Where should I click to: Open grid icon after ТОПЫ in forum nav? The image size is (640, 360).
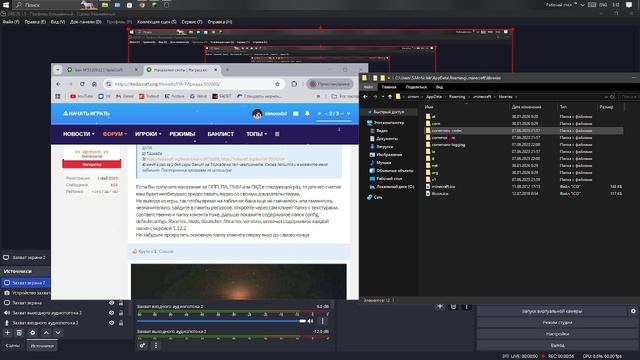pyautogui.click(x=277, y=134)
